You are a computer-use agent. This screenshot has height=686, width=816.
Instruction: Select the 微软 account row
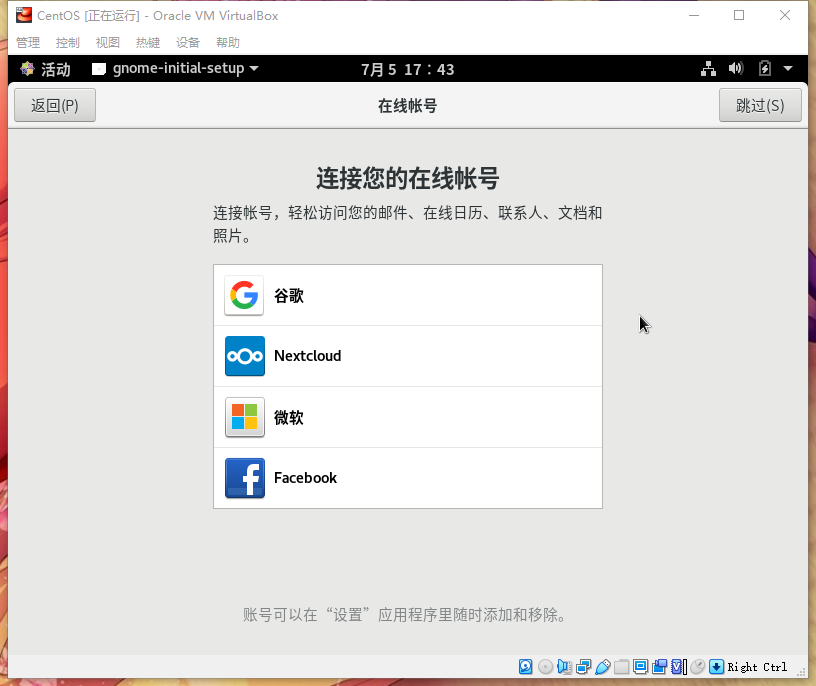coord(408,417)
